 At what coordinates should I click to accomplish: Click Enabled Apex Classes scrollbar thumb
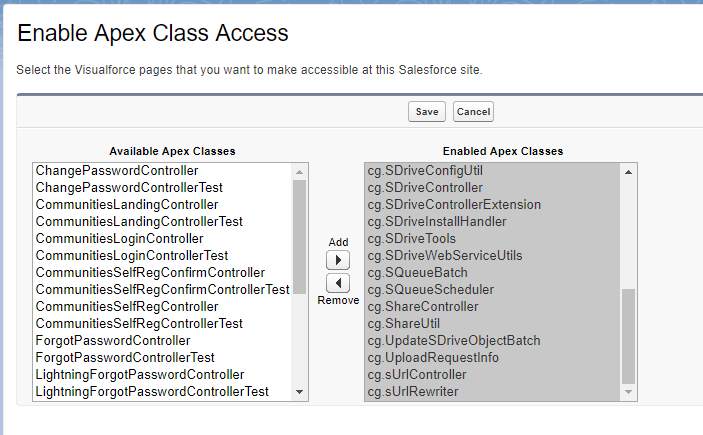(x=628, y=336)
